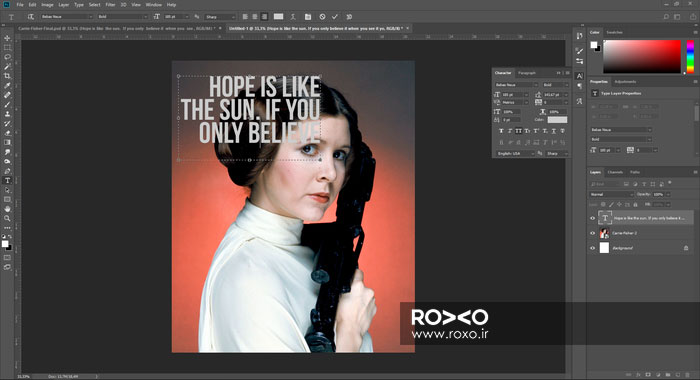The image size is (700, 380).
Task: Toggle Faux Italic in Character panel
Action: 510,131
